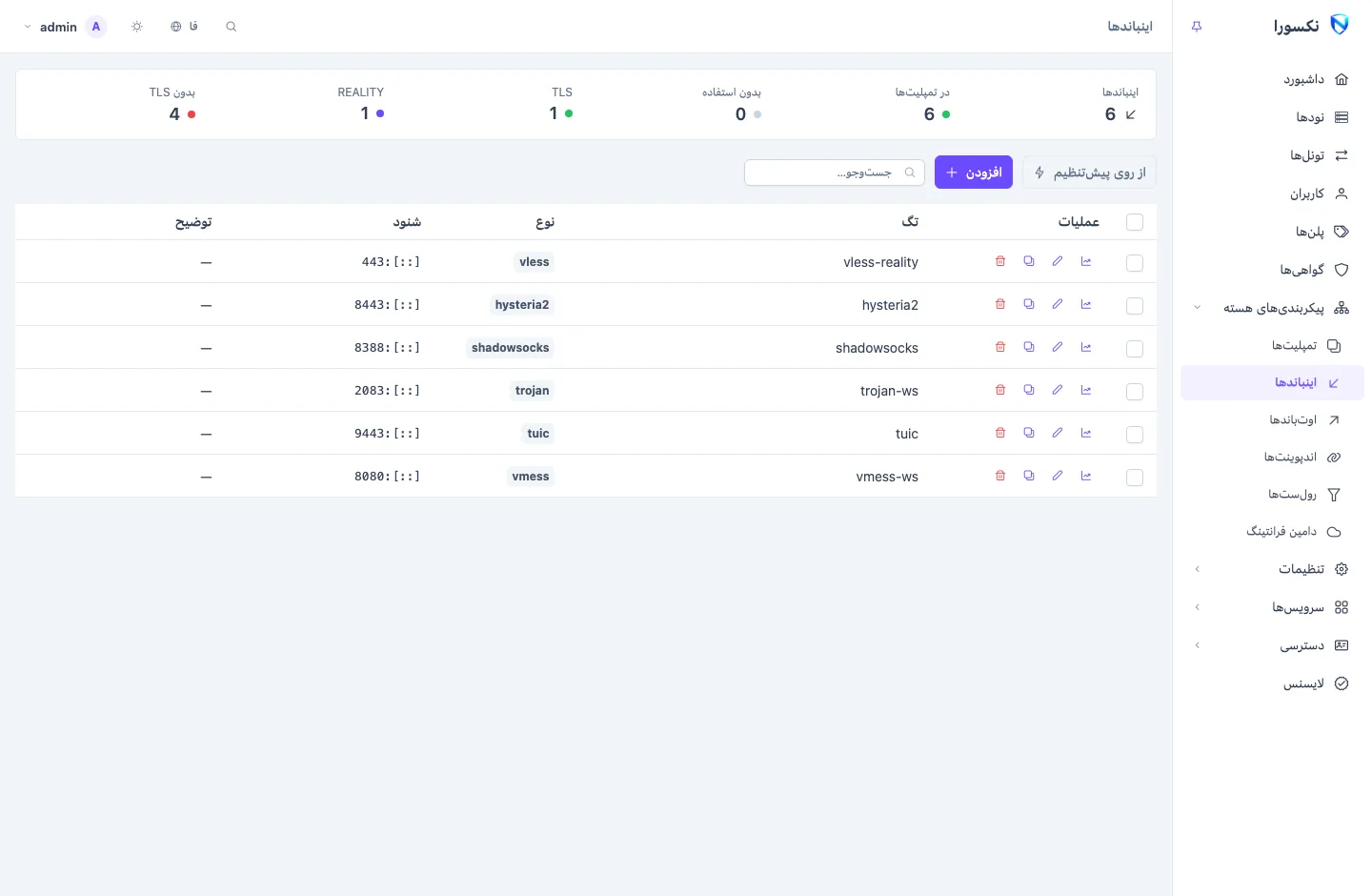1372x896 pixels.
Task: Show stats chart for vmess-ws inbound
Action: [1086, 476]
